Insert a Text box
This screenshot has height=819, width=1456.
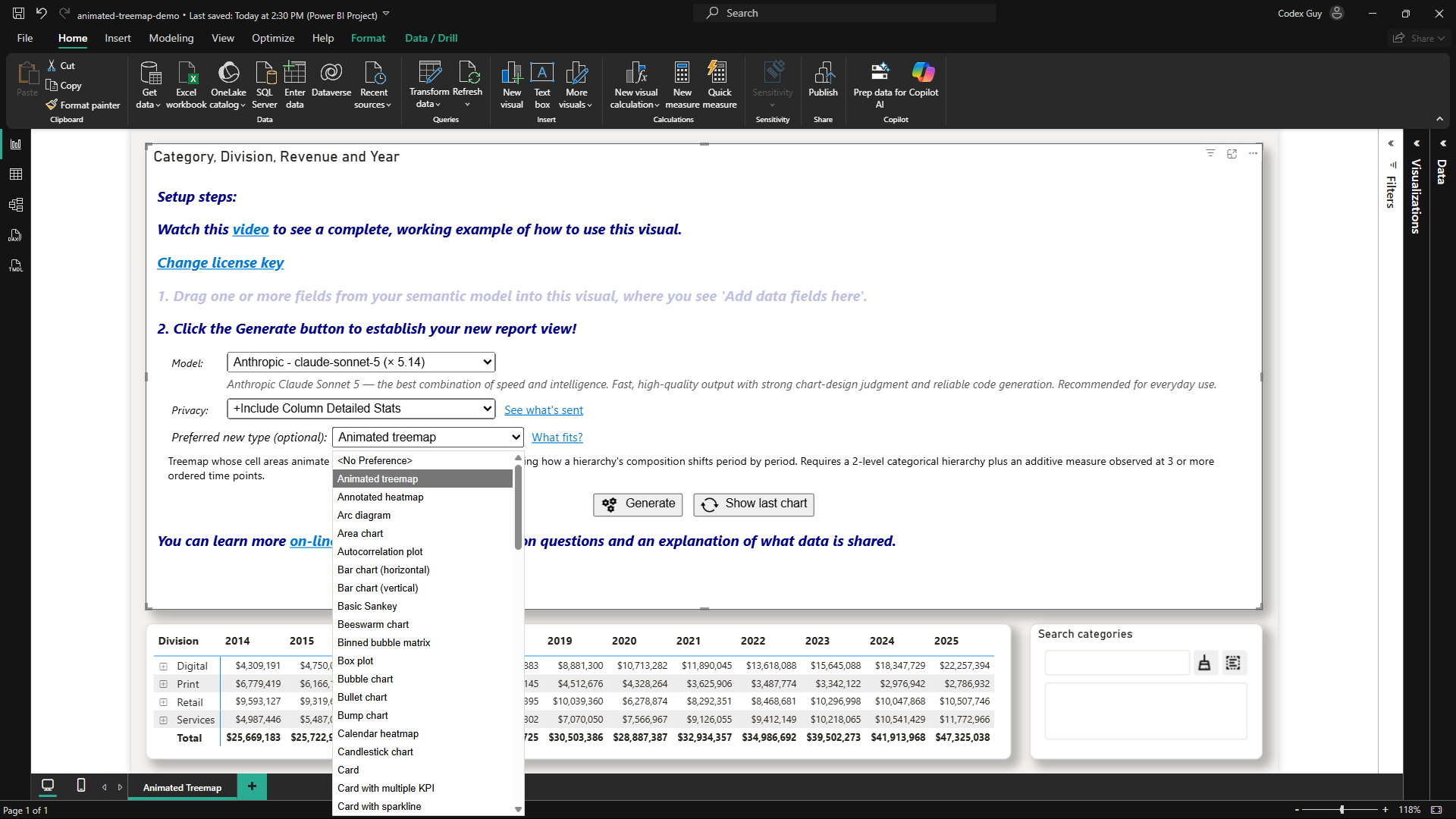(x=542, y=85)
